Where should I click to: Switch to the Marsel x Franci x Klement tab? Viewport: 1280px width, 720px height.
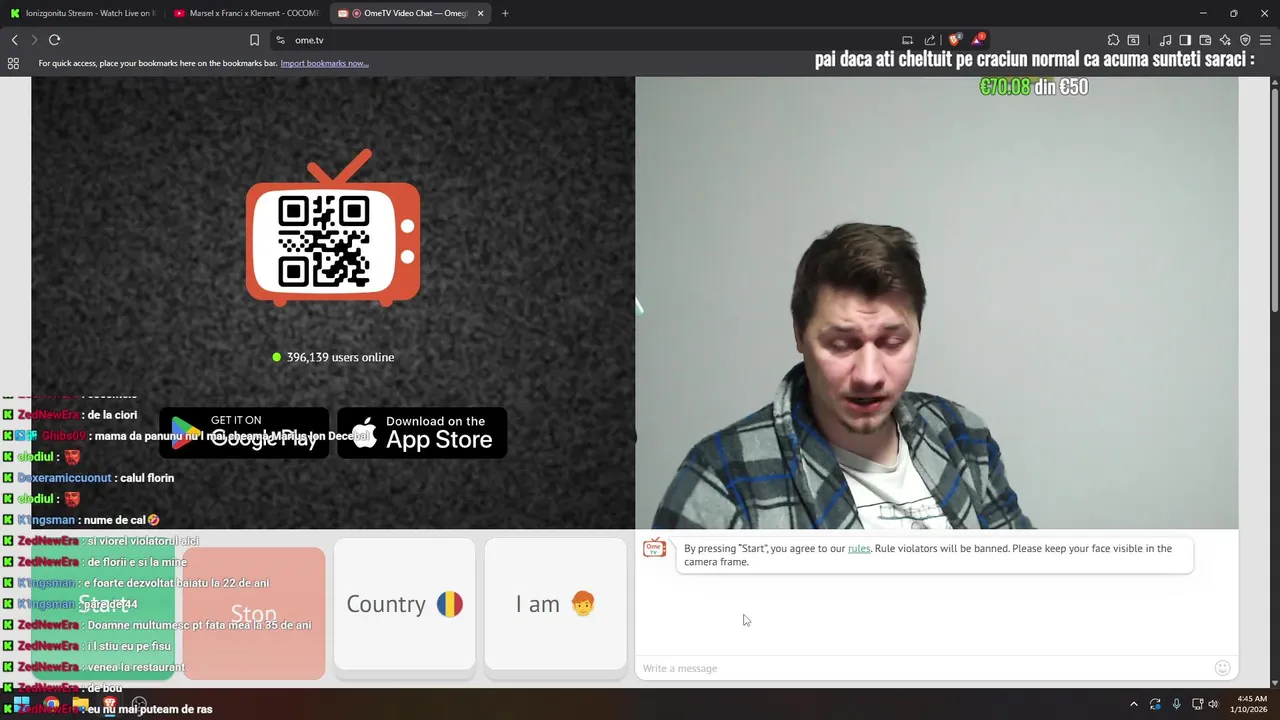click(245, 13)
